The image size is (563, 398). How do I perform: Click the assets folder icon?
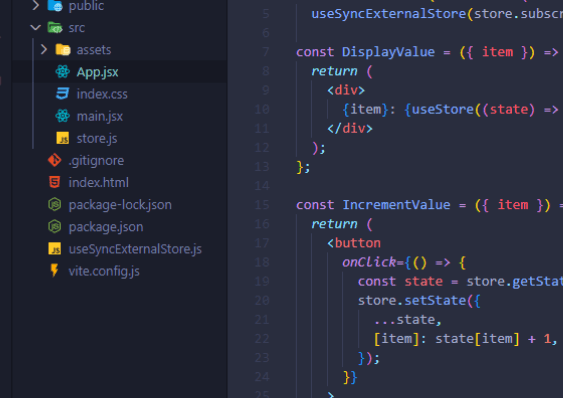point(63,50)
